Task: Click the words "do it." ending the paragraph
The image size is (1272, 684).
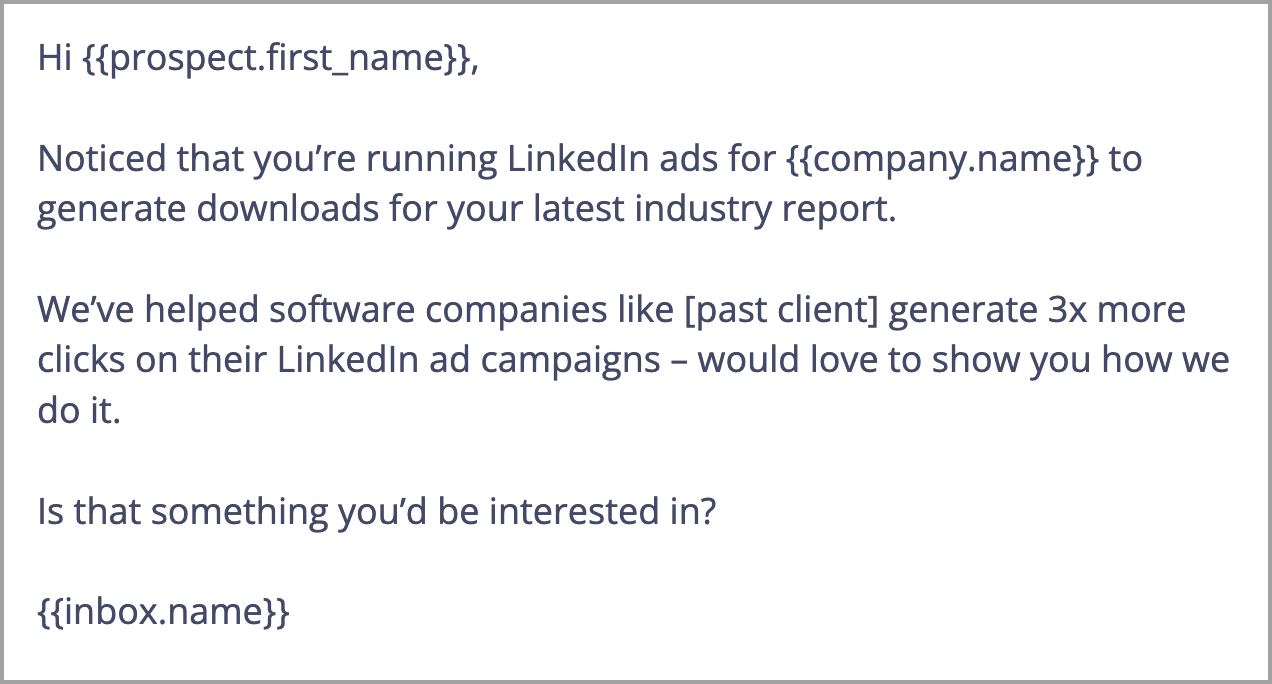Action: coord(78,411)
